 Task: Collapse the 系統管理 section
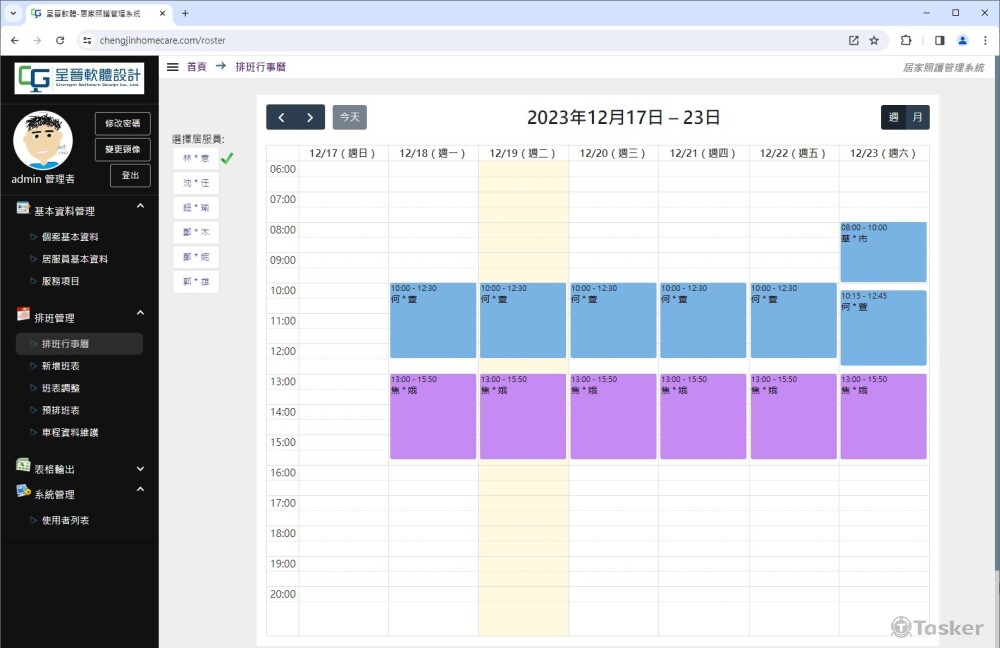click(140, 489)
